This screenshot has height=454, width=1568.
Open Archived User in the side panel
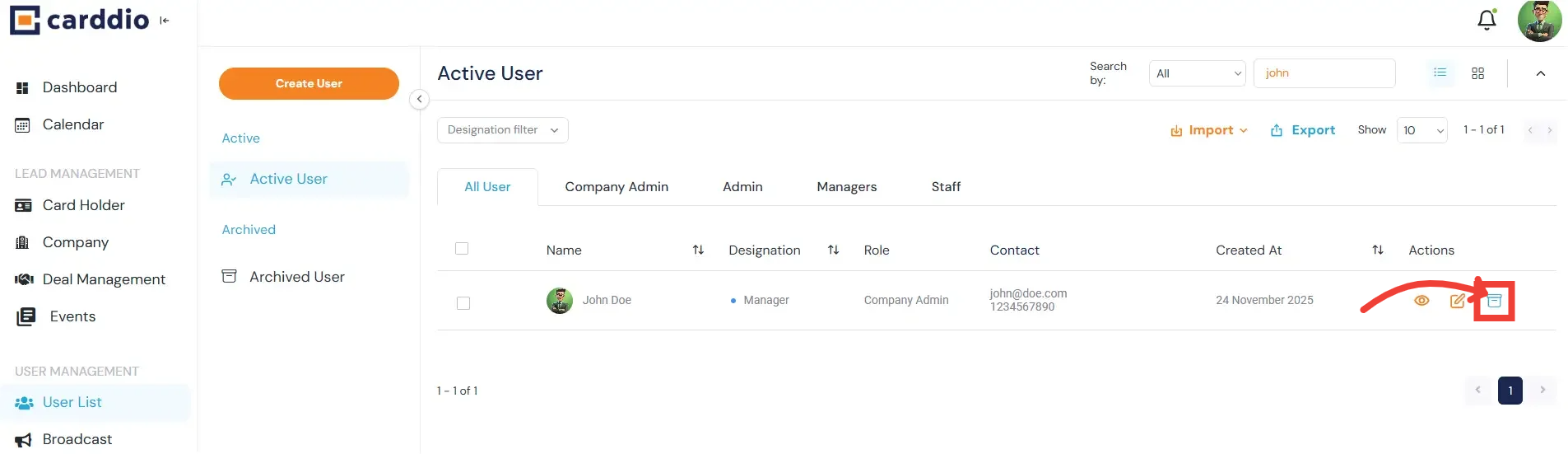pos(296,277)
